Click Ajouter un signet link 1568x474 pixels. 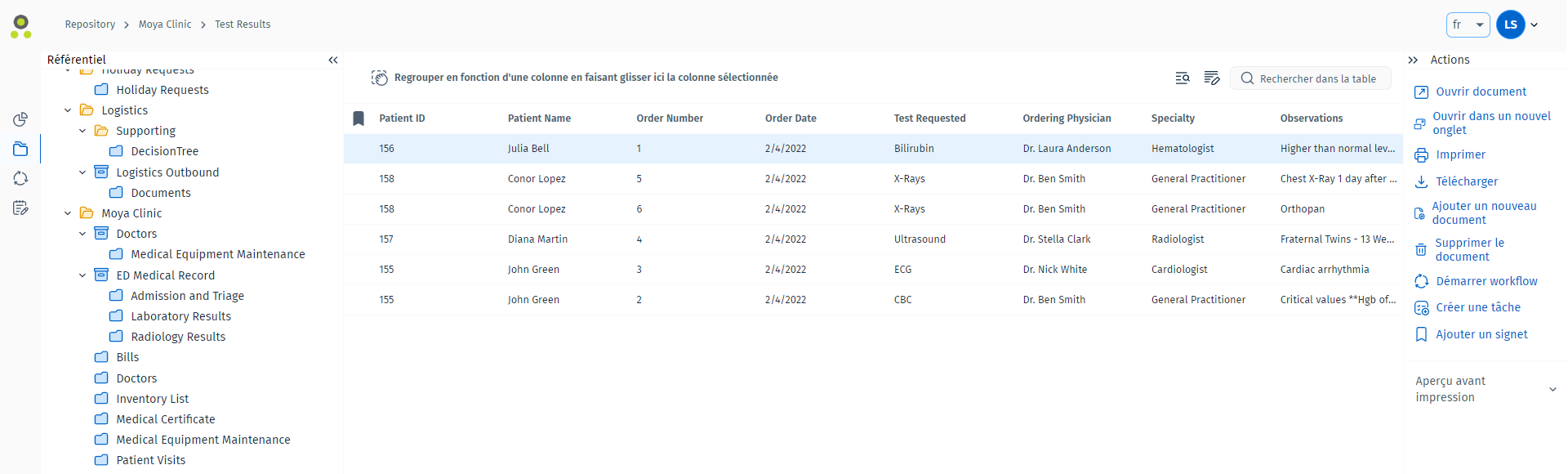point(1481,334)
